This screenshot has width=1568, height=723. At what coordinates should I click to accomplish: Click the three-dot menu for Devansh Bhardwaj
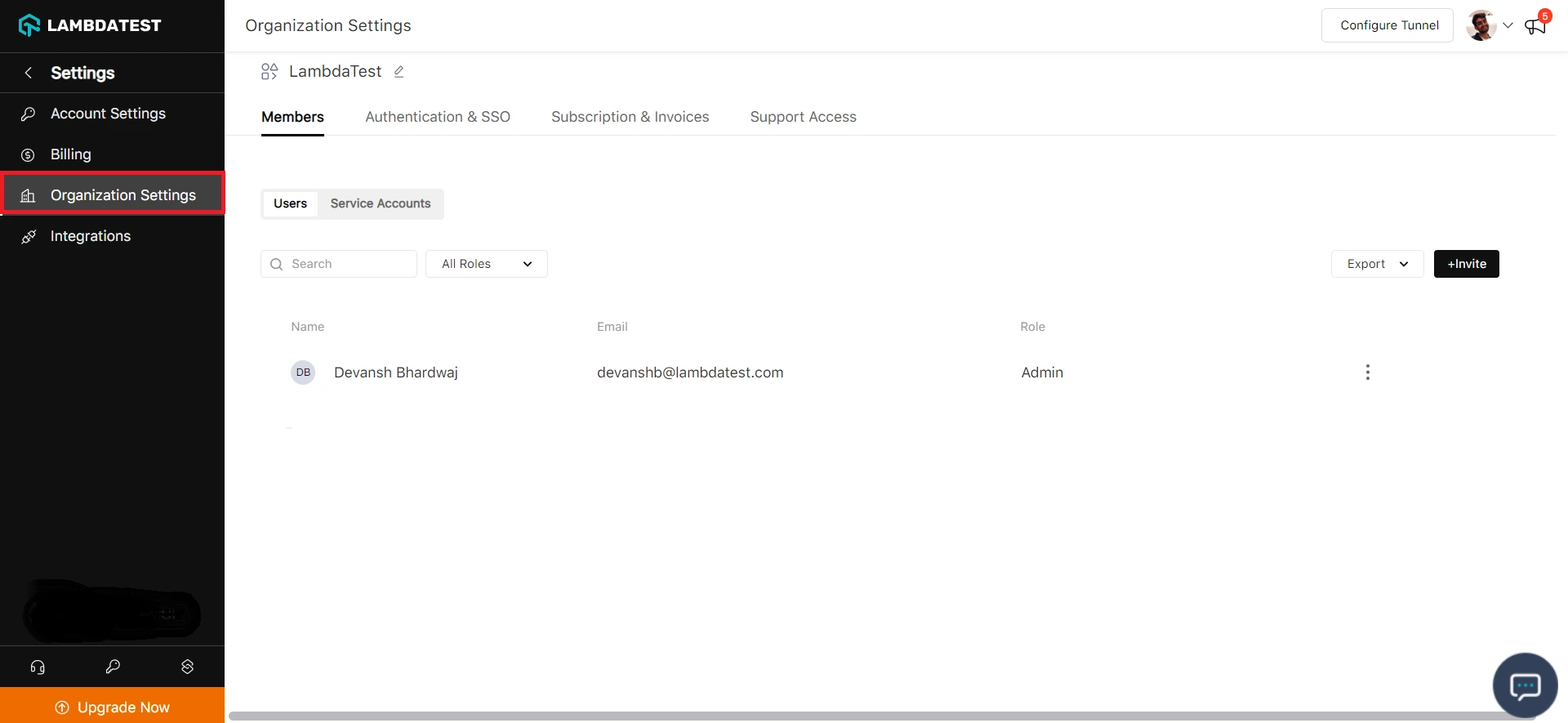[1367, 373]
